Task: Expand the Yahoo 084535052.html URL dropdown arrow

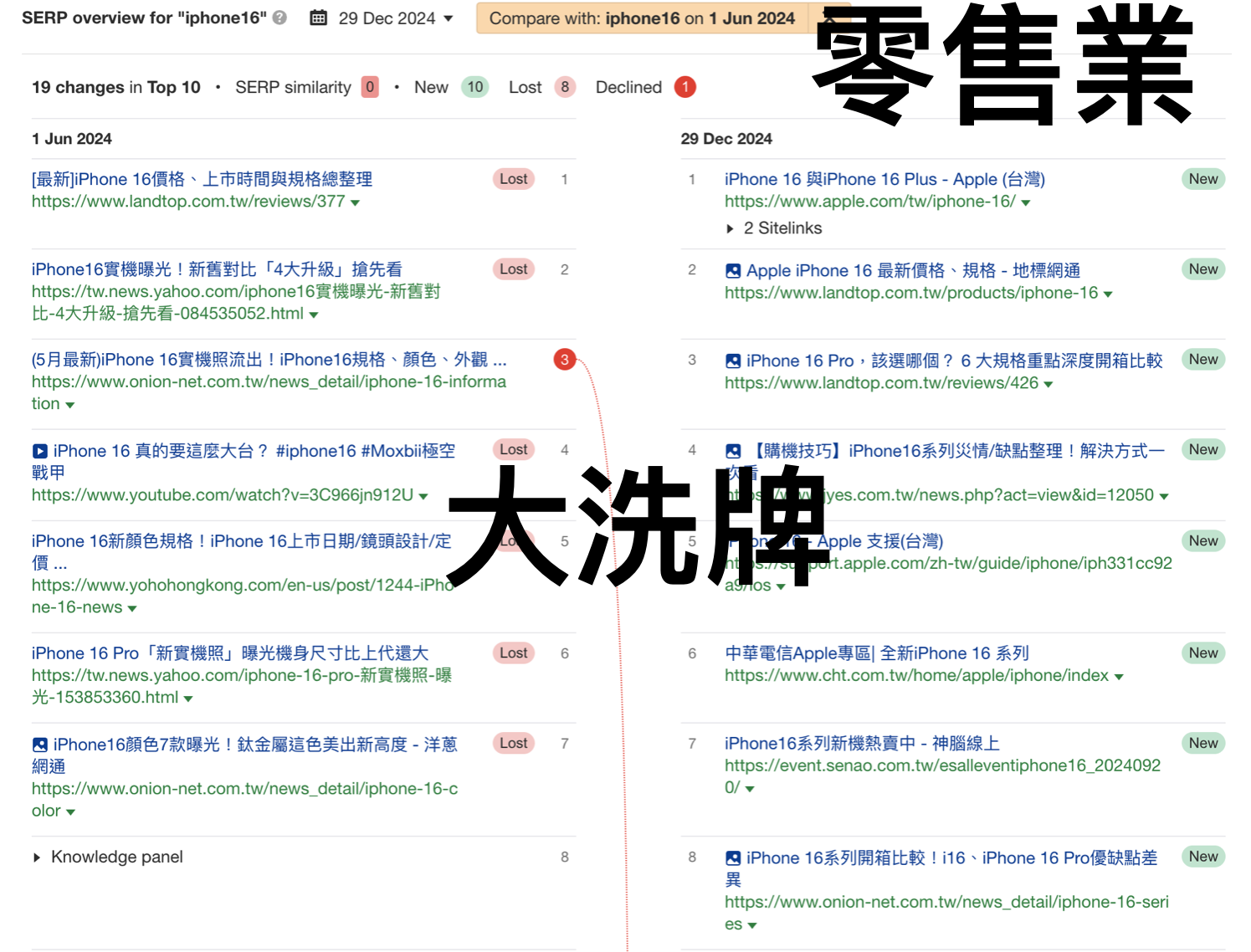Action: (314, 315)
